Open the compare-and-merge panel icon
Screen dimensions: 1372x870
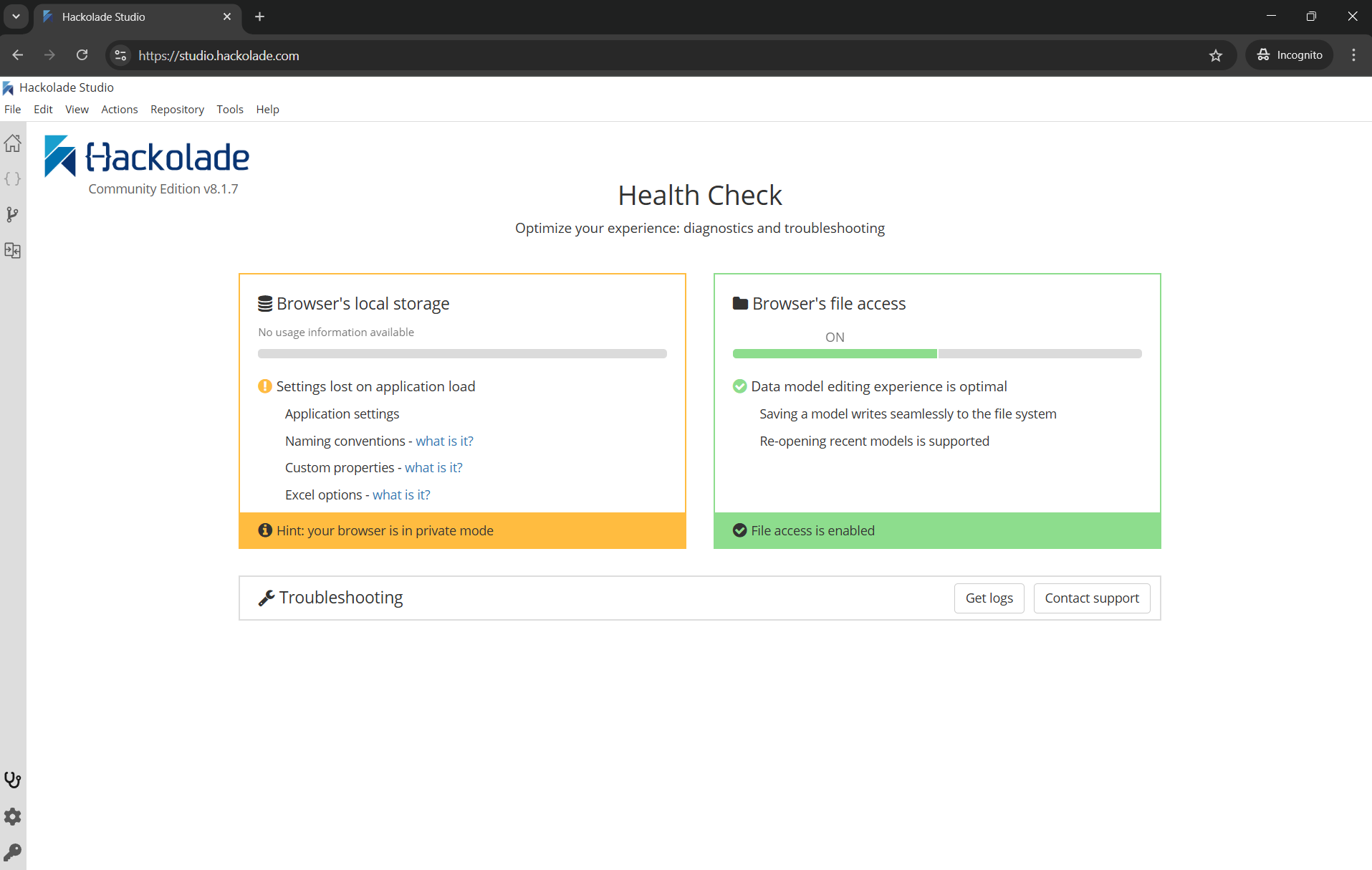[x=12, y=250]
